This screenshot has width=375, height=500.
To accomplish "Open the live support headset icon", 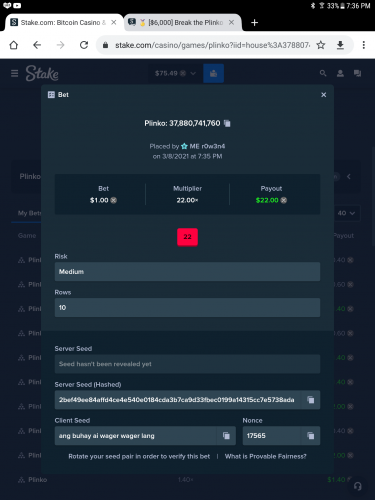I will coord(357,486).
